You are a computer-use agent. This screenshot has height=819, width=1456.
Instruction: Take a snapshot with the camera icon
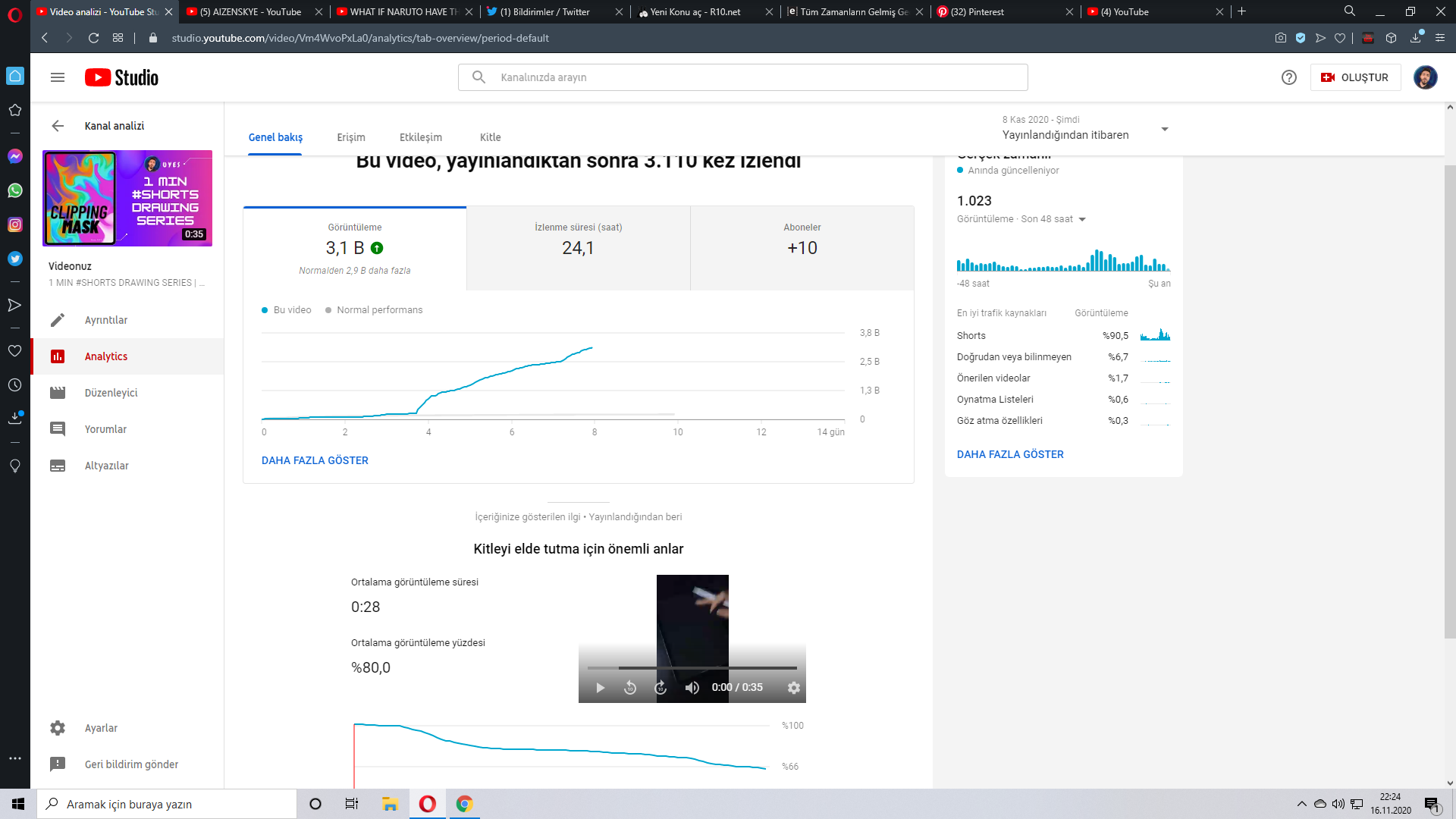pyautogui.click(x=1281, y=38)
